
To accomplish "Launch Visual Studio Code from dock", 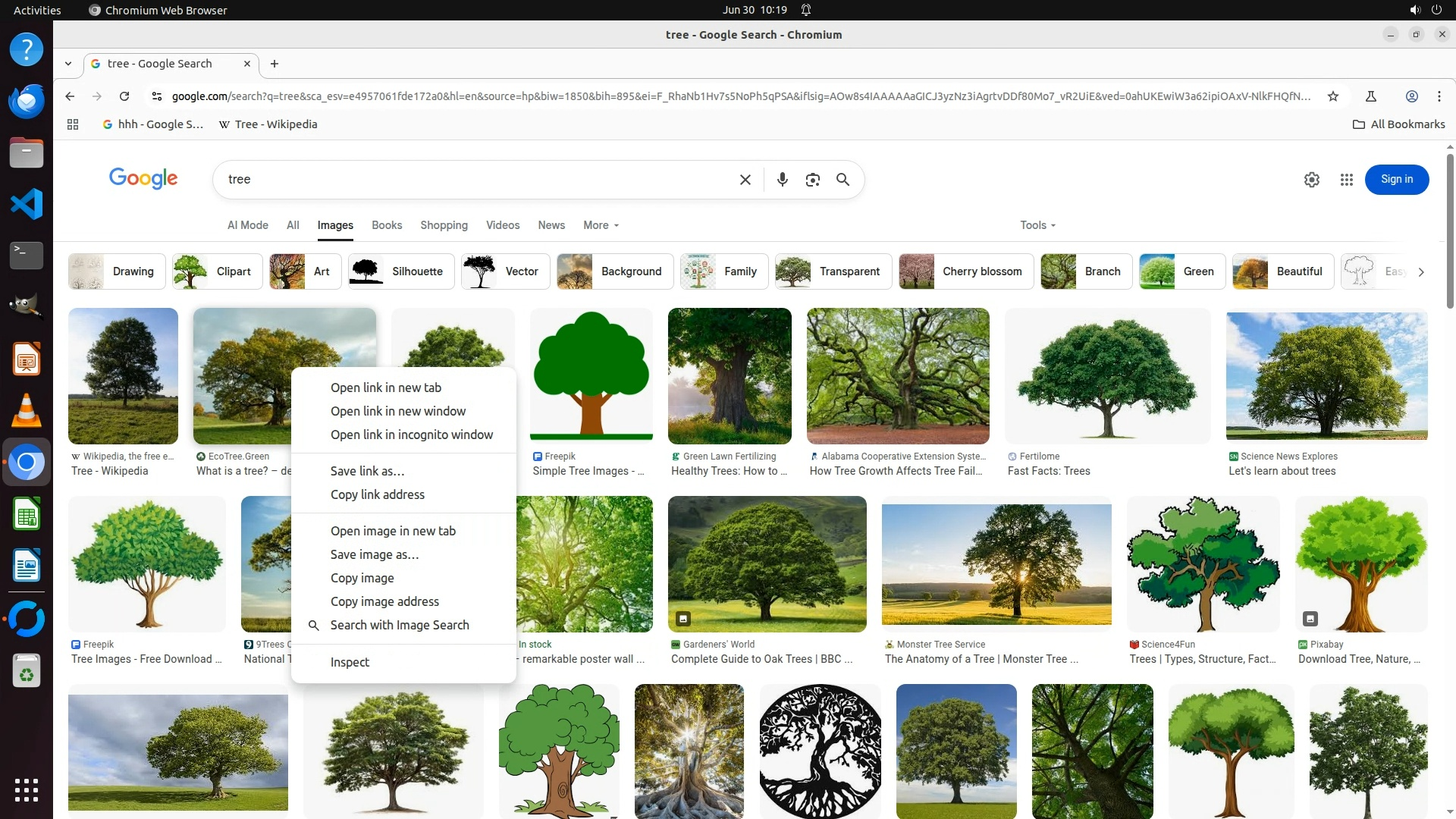I will pos(27,204).
